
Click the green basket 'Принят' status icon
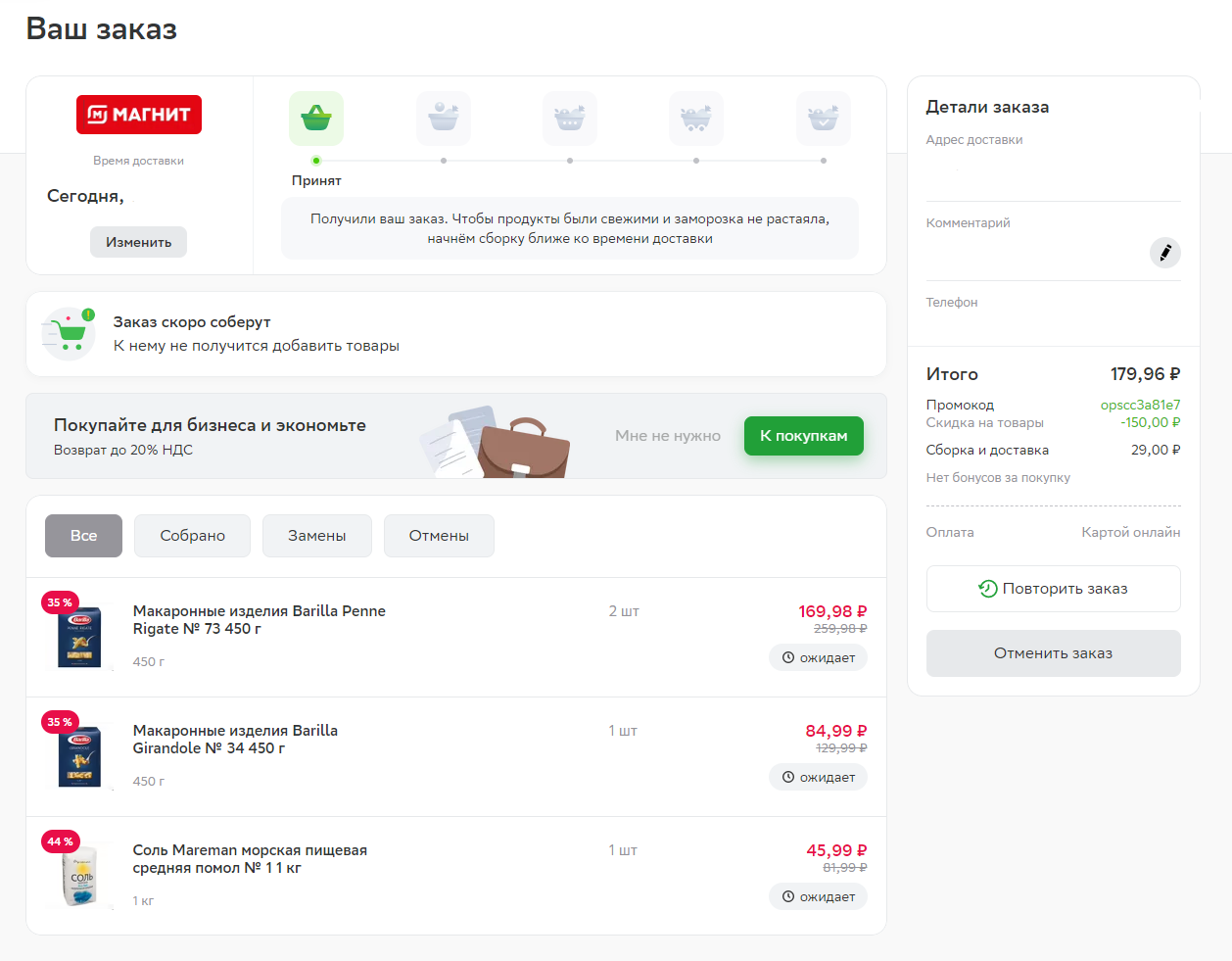(316, 119)
